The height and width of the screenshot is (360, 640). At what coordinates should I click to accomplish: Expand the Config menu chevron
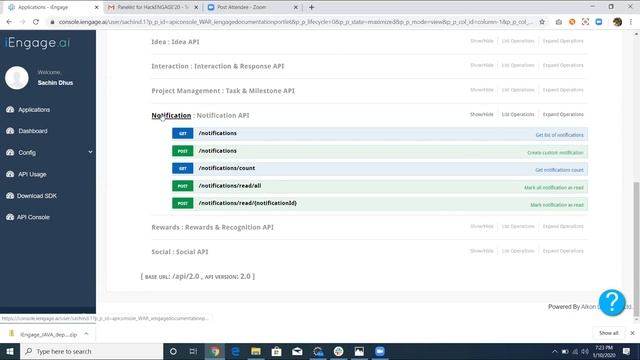90,152
